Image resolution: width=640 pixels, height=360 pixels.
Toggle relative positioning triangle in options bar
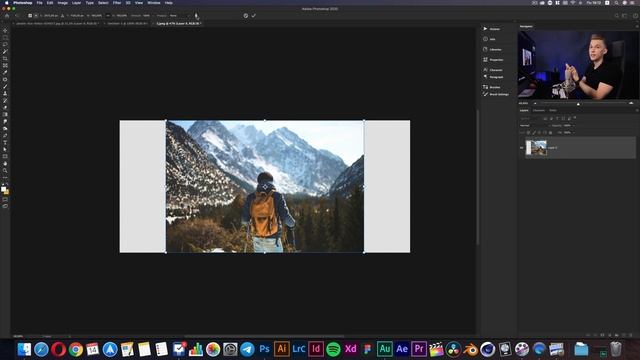tap(62, 16)
